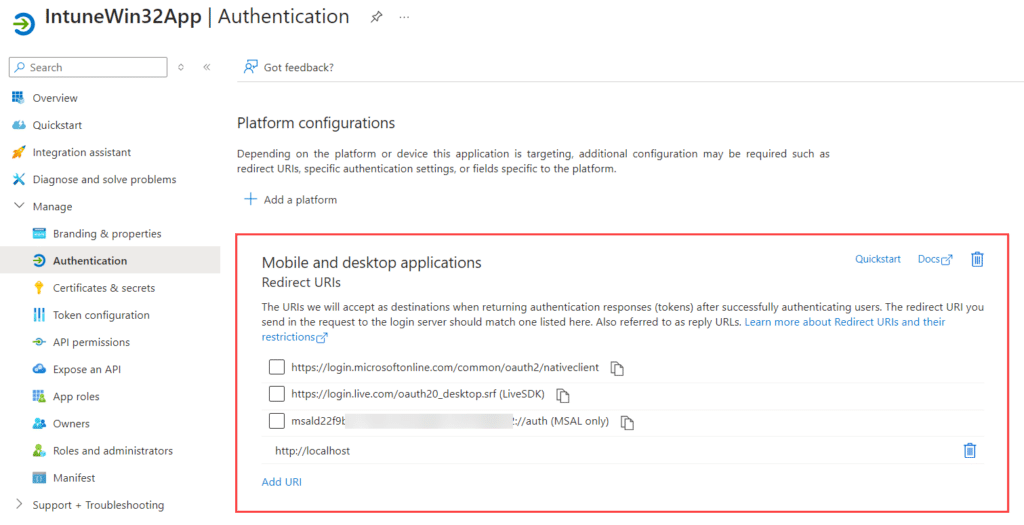Image resolution: width=1024 pixels, height=525 pixels.
Task: Click the sidebar sort arrows icon
Action: pyautogui.click(x=181, y=67)
